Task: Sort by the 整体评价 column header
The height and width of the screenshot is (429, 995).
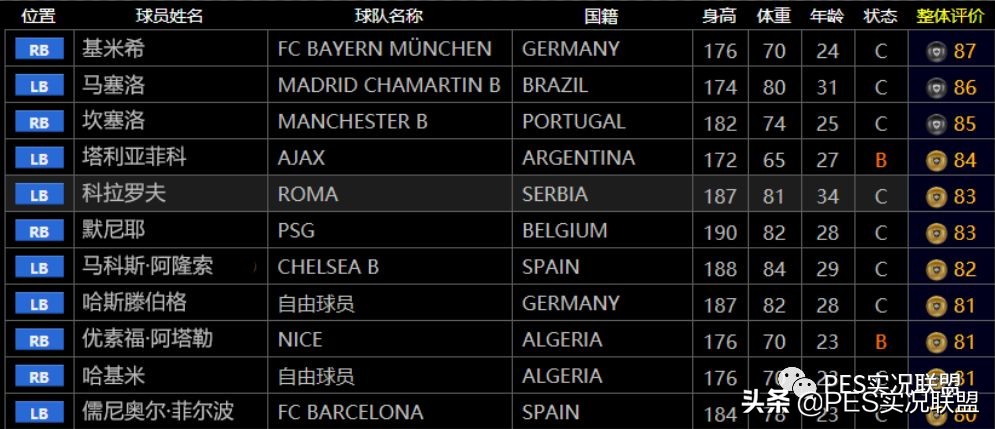Action: (x=951, y=16)
